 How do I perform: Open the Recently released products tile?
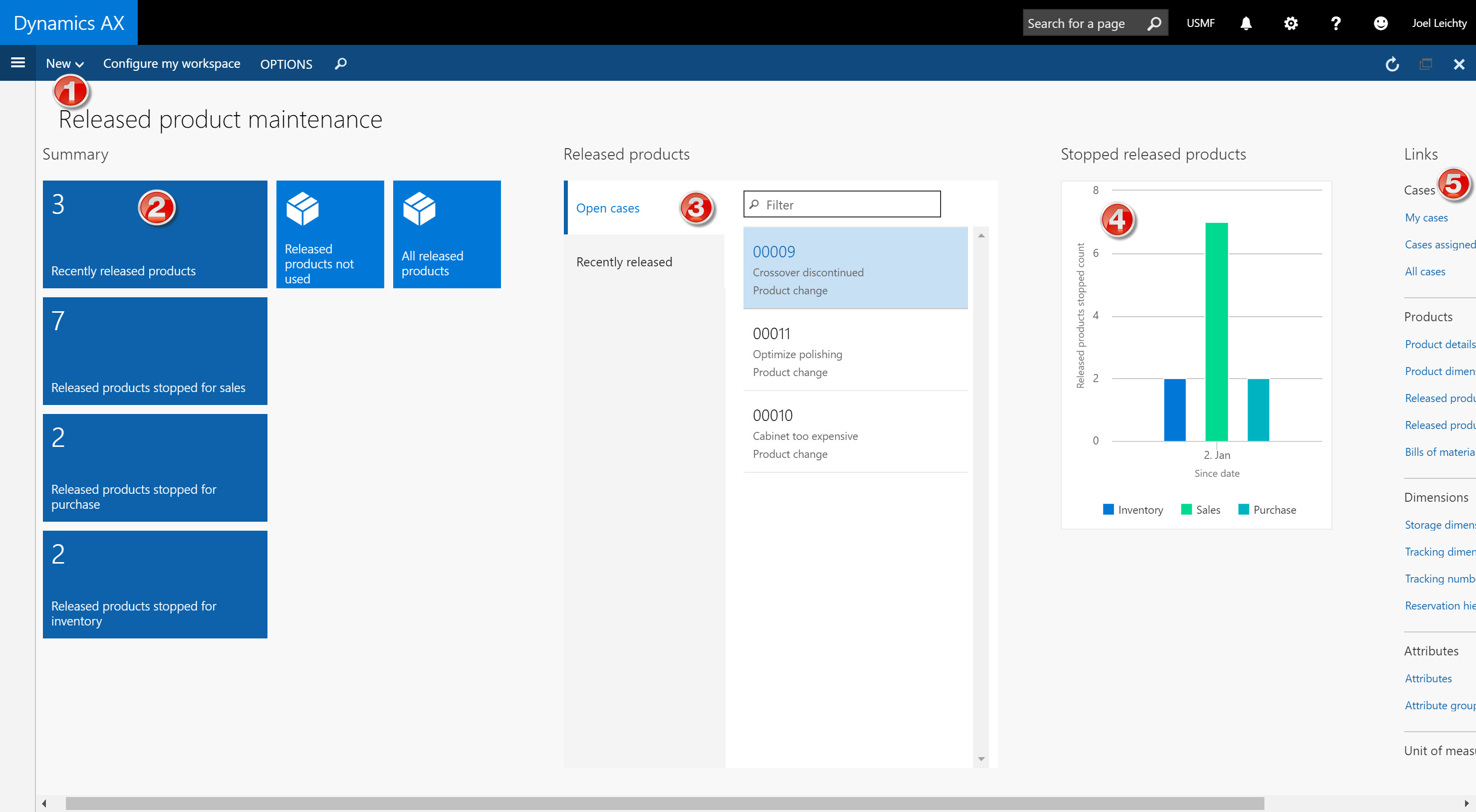coord(155,235)
